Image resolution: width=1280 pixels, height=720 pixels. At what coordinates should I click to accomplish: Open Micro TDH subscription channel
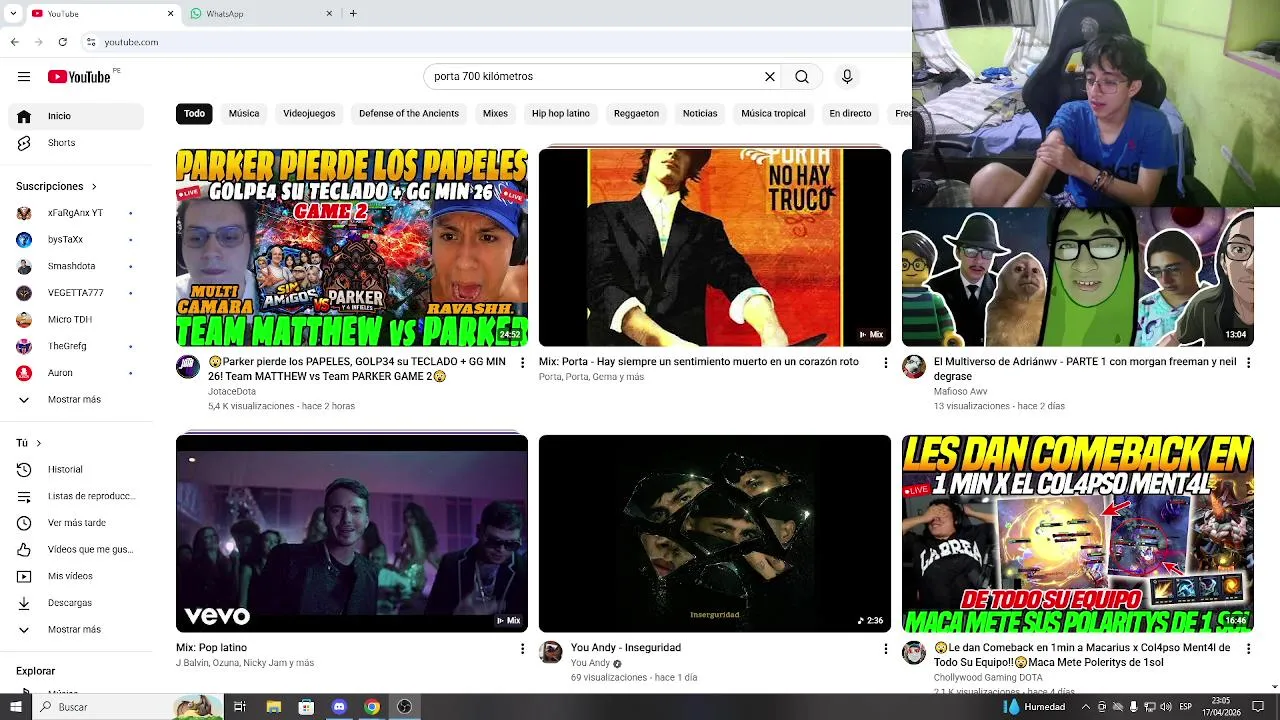tap(76, 320)
